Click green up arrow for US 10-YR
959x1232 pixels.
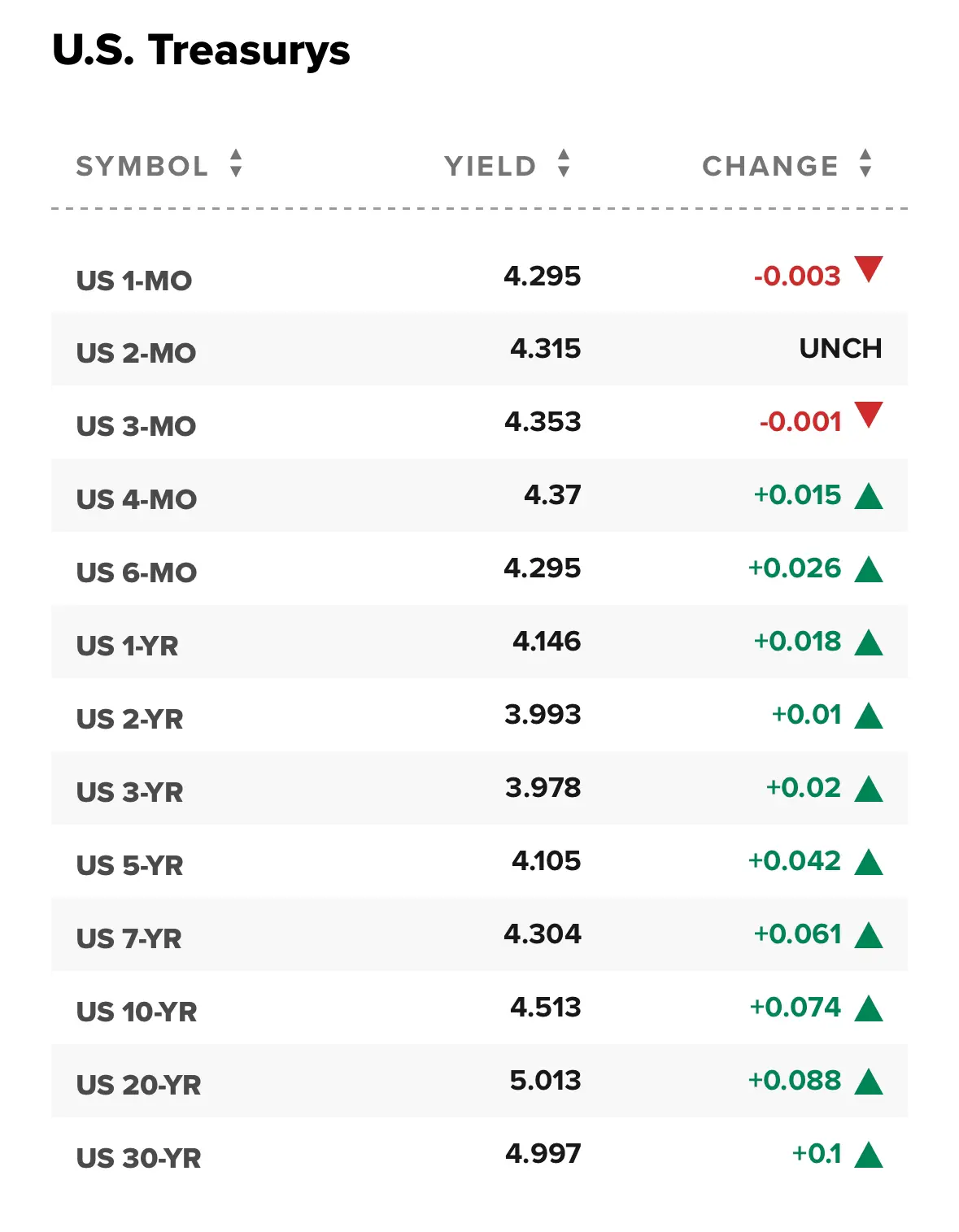click(x=869, y=1008)
